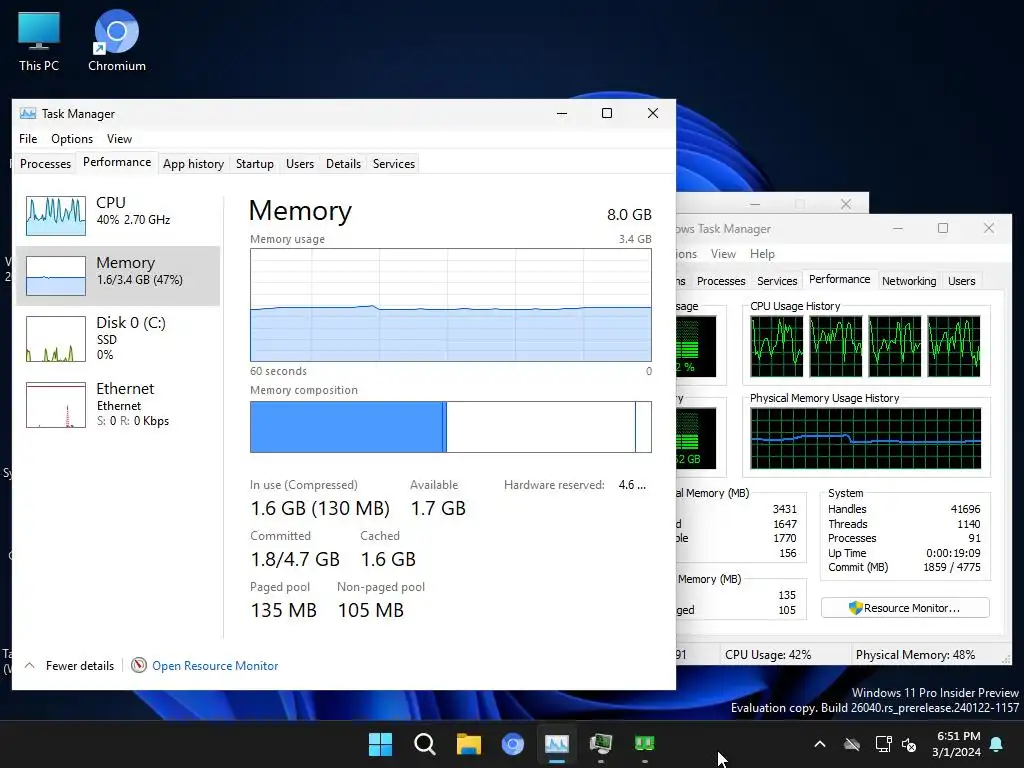1024x768 pixels.
Task: Open View menu in Windows Task Manager
Action: [x=723, y=253]
